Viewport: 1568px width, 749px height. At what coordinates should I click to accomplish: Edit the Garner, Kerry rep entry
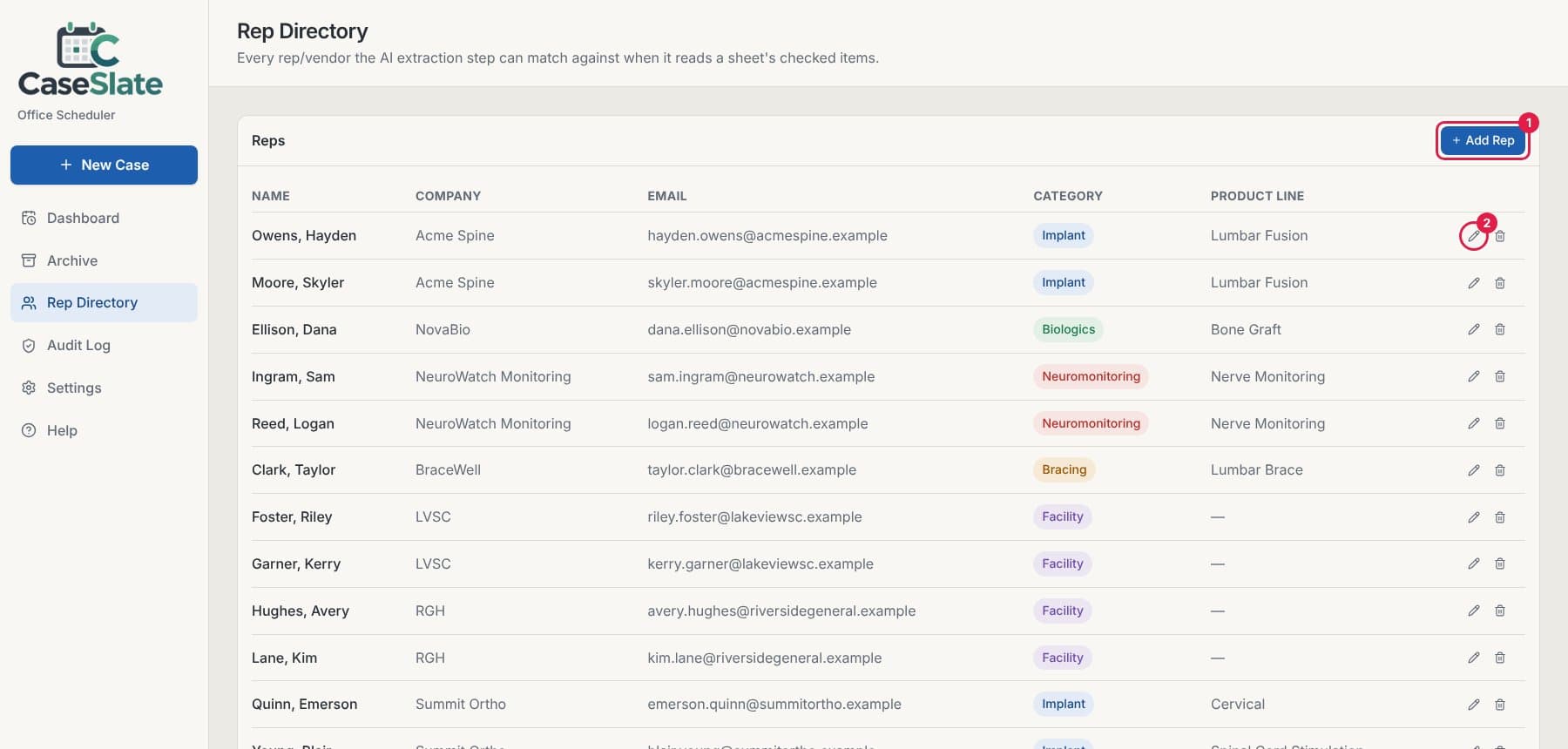click(x=1473, y=563)
